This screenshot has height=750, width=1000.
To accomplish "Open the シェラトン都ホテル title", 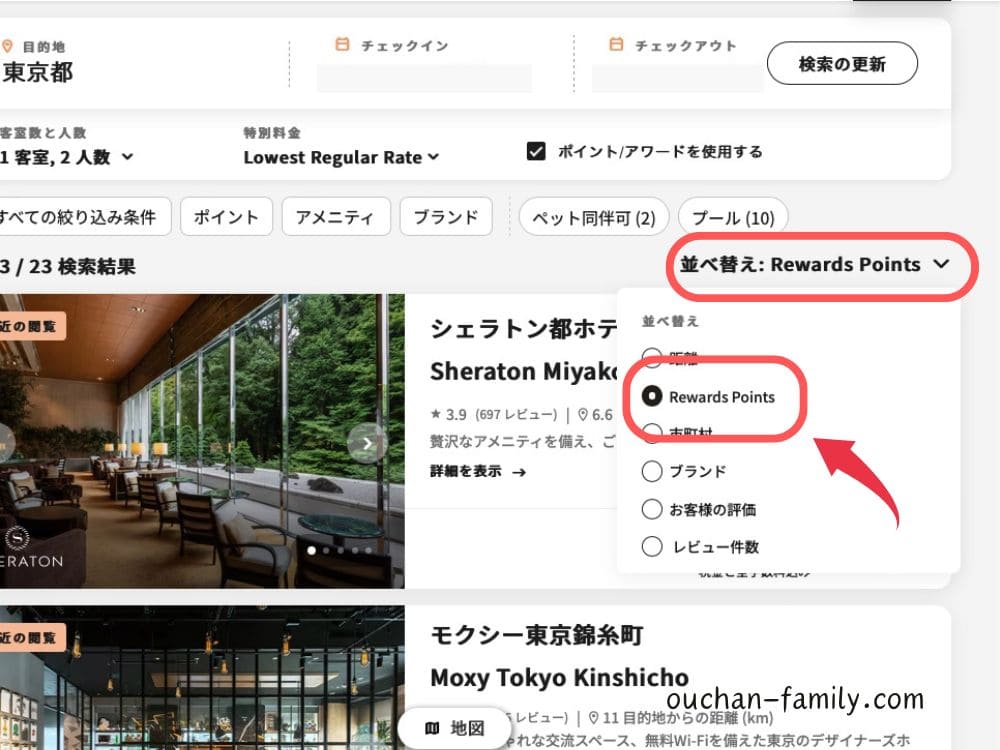I will click(524, 328).
